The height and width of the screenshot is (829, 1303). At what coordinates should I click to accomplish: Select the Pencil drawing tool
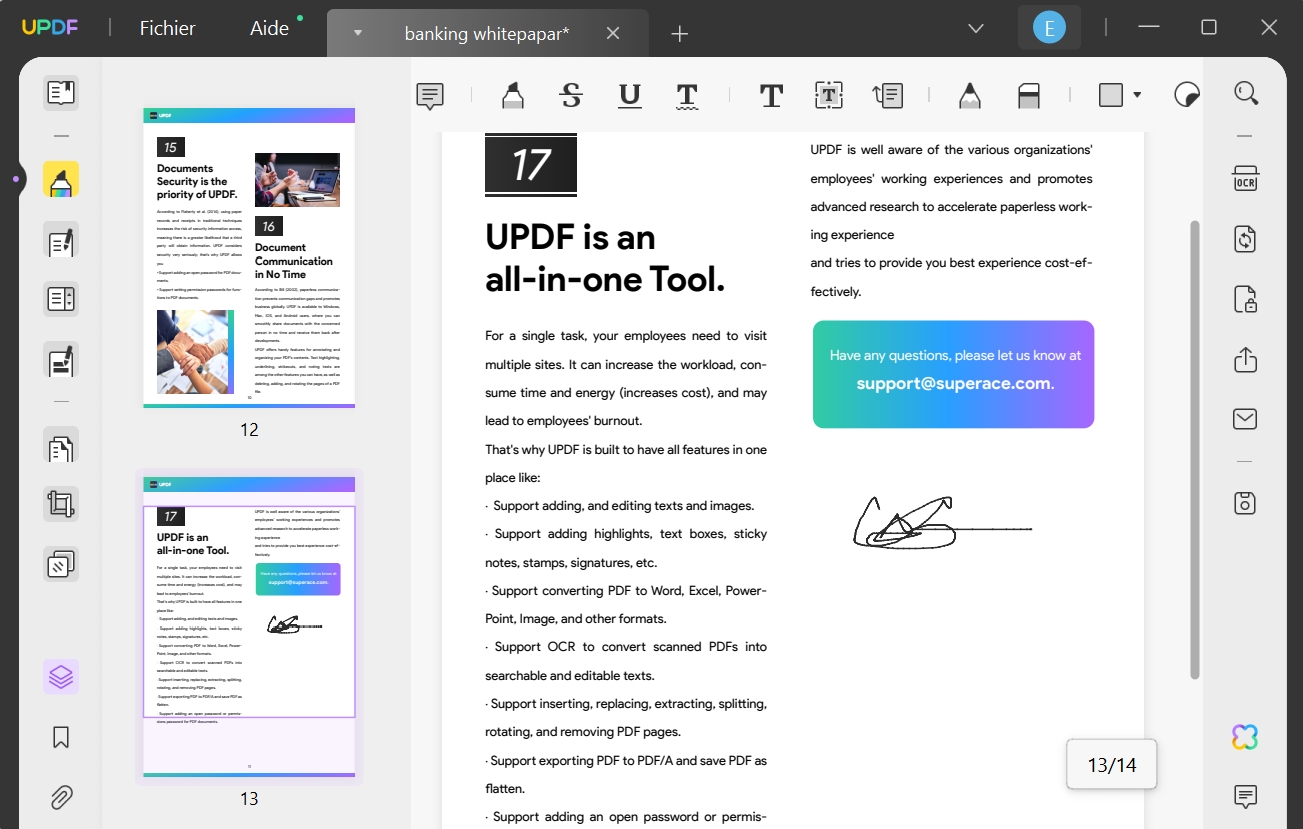[968, 95]
